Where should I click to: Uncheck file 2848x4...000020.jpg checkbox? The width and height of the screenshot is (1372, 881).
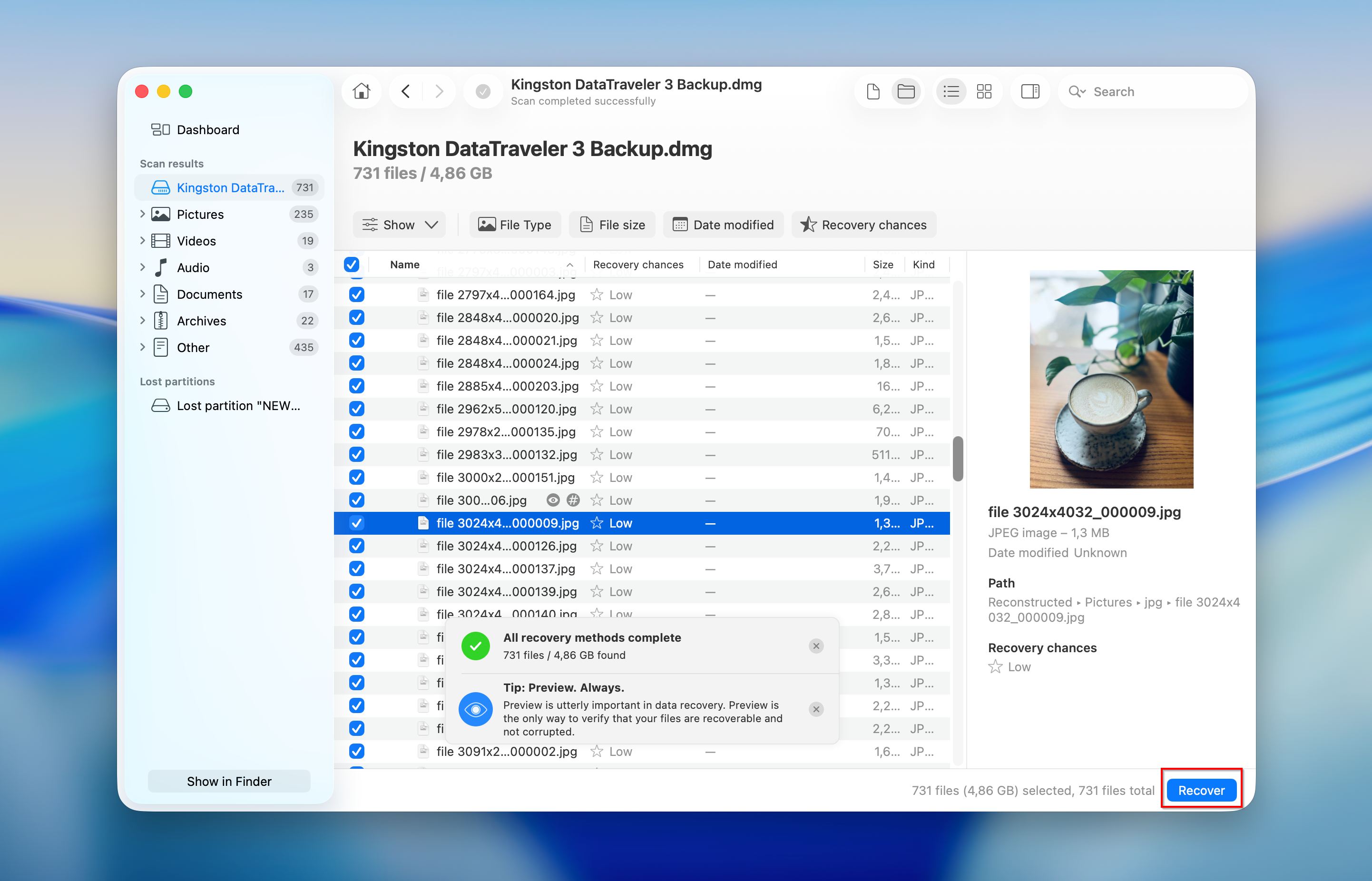pyautogui.click(x=356, y=317)
